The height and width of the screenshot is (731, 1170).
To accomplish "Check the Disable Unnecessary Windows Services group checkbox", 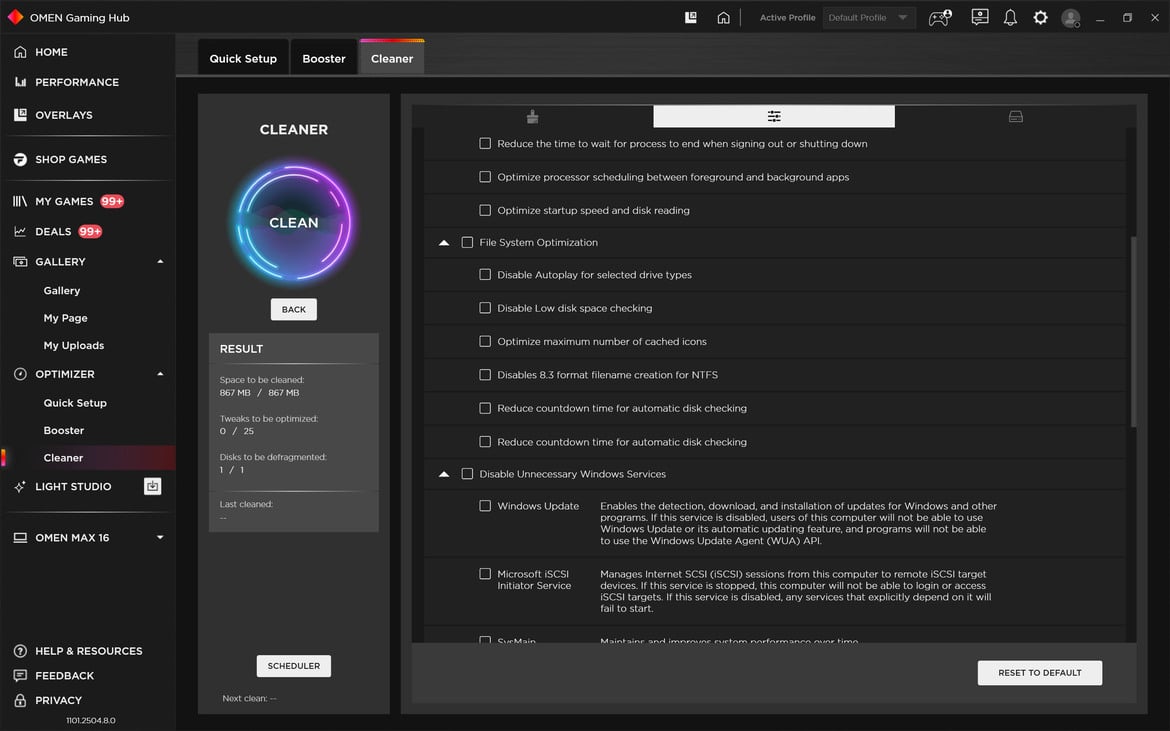I will pyautogui.click(x=467, y=474).
